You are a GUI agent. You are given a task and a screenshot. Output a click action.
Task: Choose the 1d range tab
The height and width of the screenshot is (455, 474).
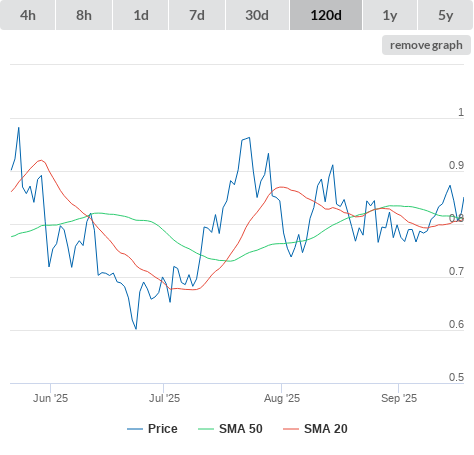141,15
